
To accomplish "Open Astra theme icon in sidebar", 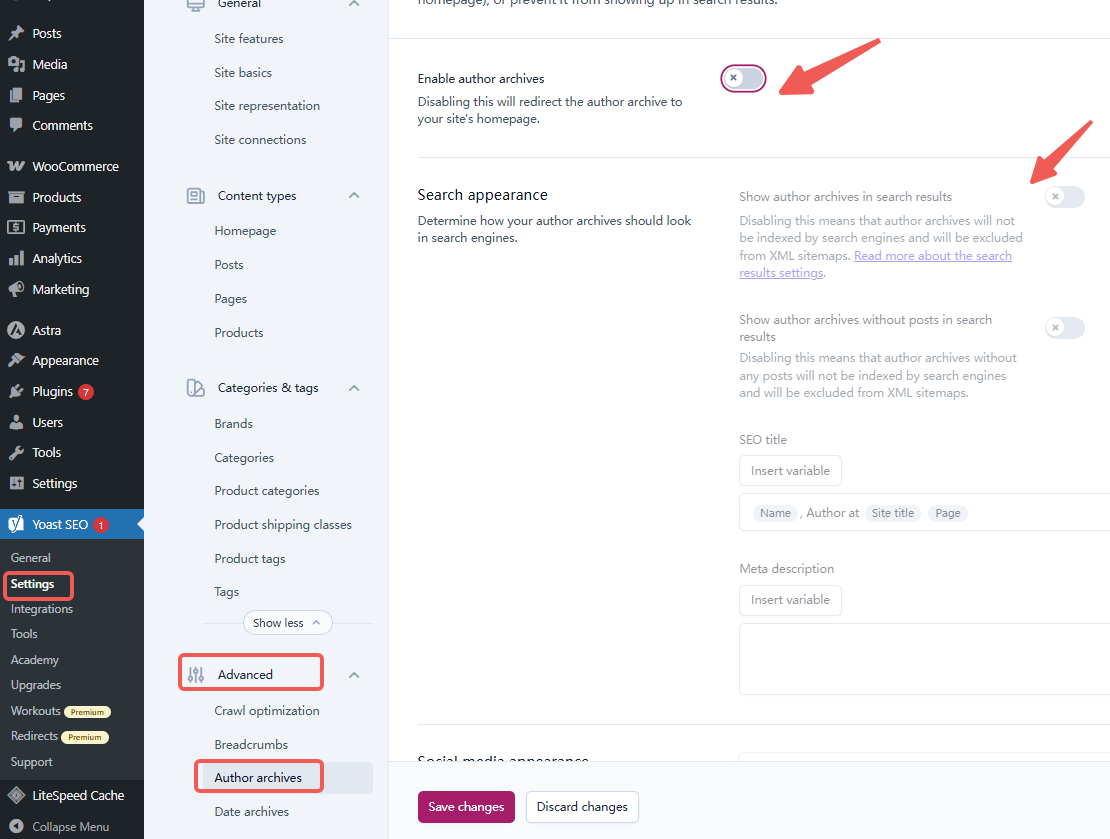I will tap(16, 330).
